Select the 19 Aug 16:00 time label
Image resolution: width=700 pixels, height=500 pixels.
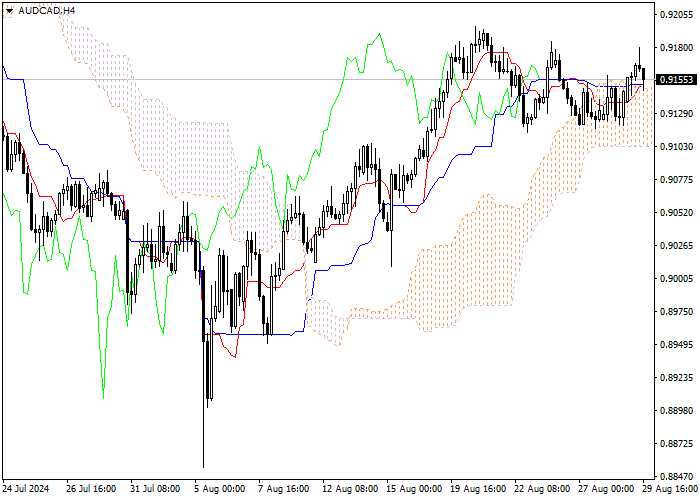click(x=476, y=489)
